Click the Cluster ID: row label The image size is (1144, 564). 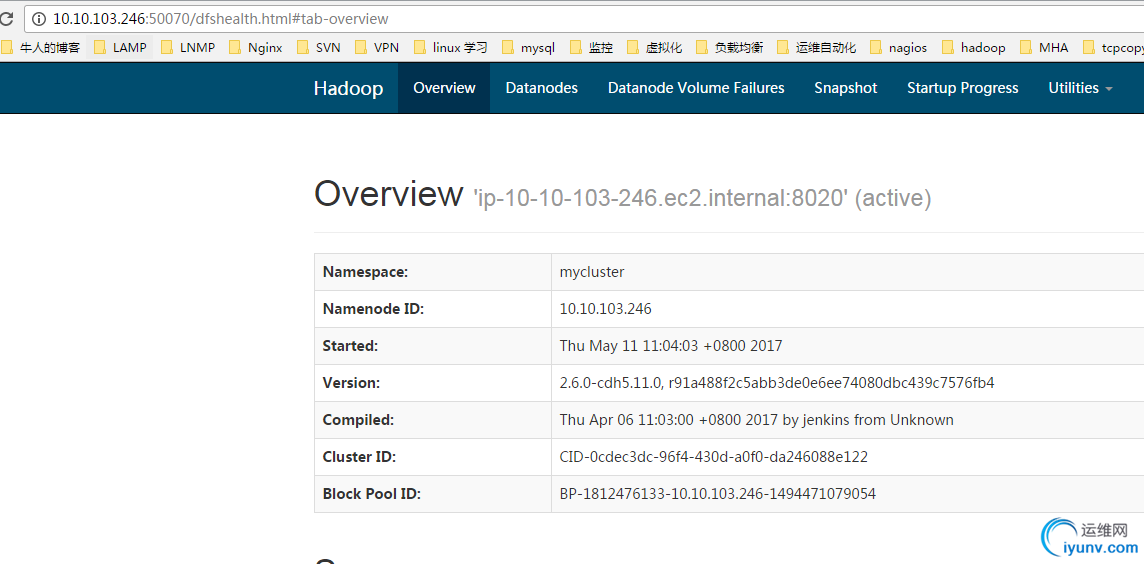[x=359, y=457]
